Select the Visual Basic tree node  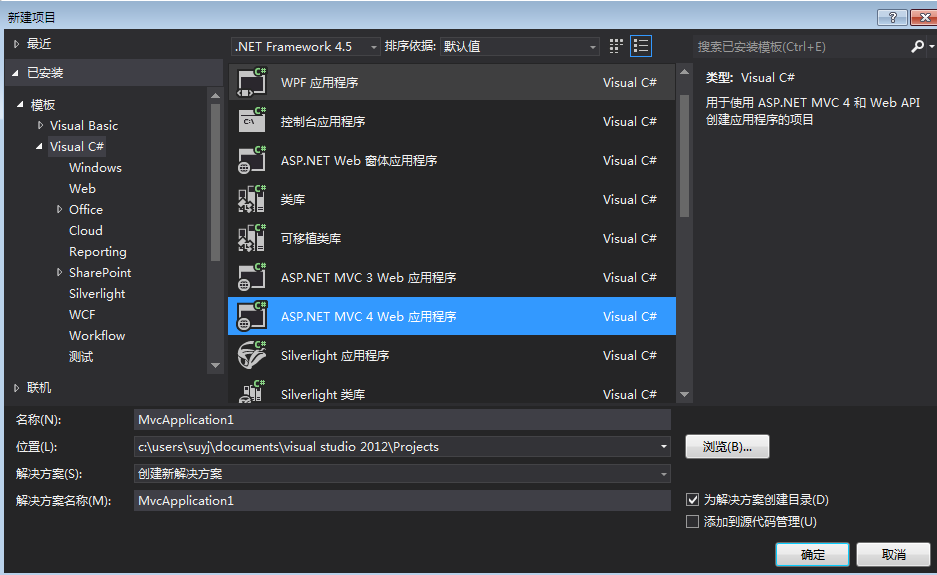click(x=84, y=126)
